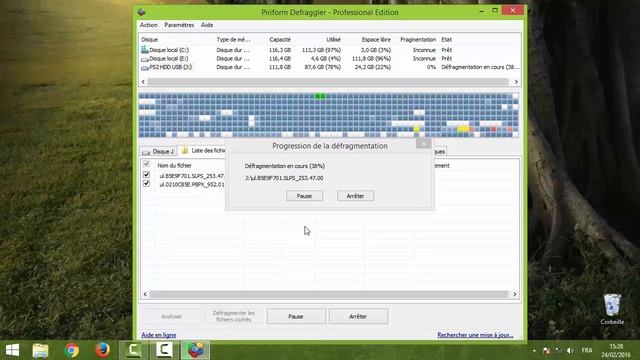The height and width of the screenshot is (360, 640).
Task: Open the Aide en ligne link
Action: [x=159, y=335]
